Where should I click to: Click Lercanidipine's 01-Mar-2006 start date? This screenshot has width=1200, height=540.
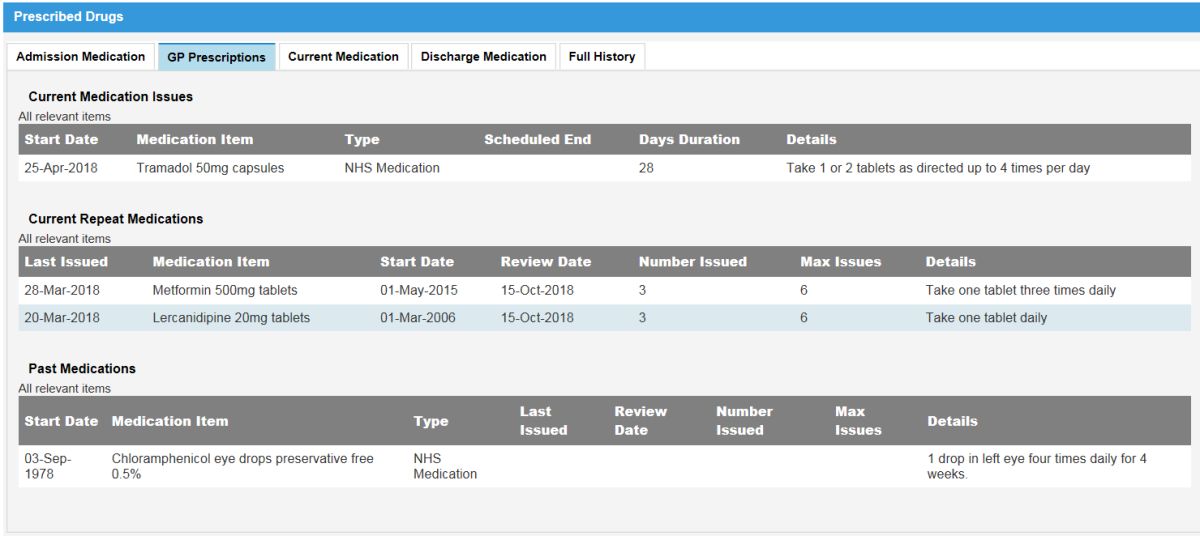coord(417,318)
